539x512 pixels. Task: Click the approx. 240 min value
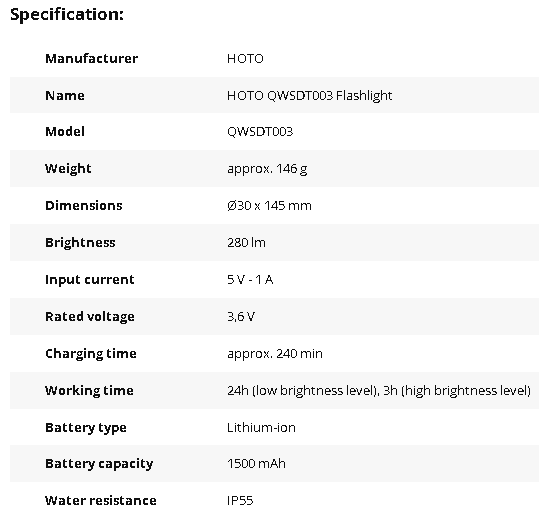point(275,354)
